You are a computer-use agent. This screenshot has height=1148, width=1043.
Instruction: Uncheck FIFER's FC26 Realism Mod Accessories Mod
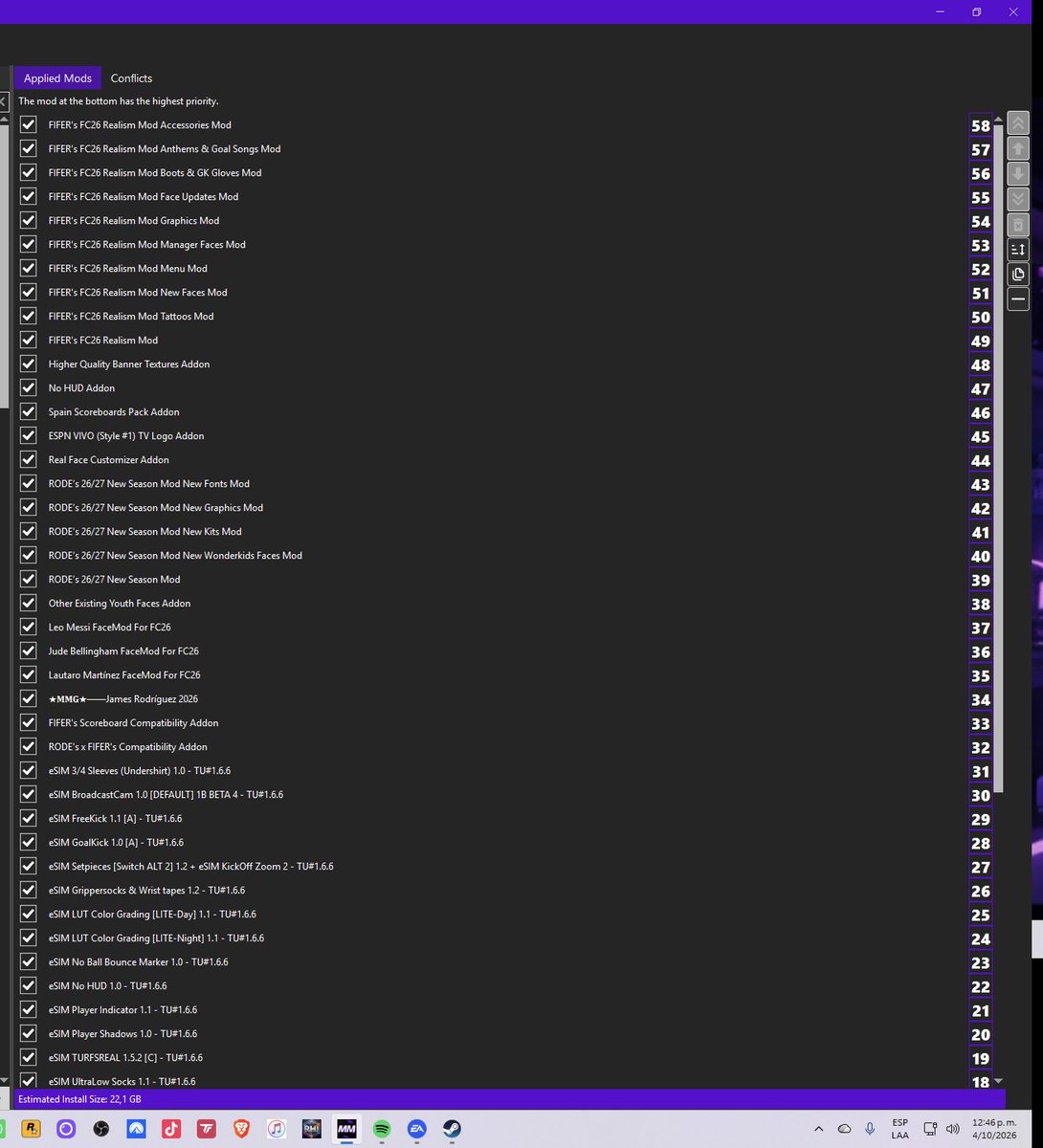(x=28, y=124)
